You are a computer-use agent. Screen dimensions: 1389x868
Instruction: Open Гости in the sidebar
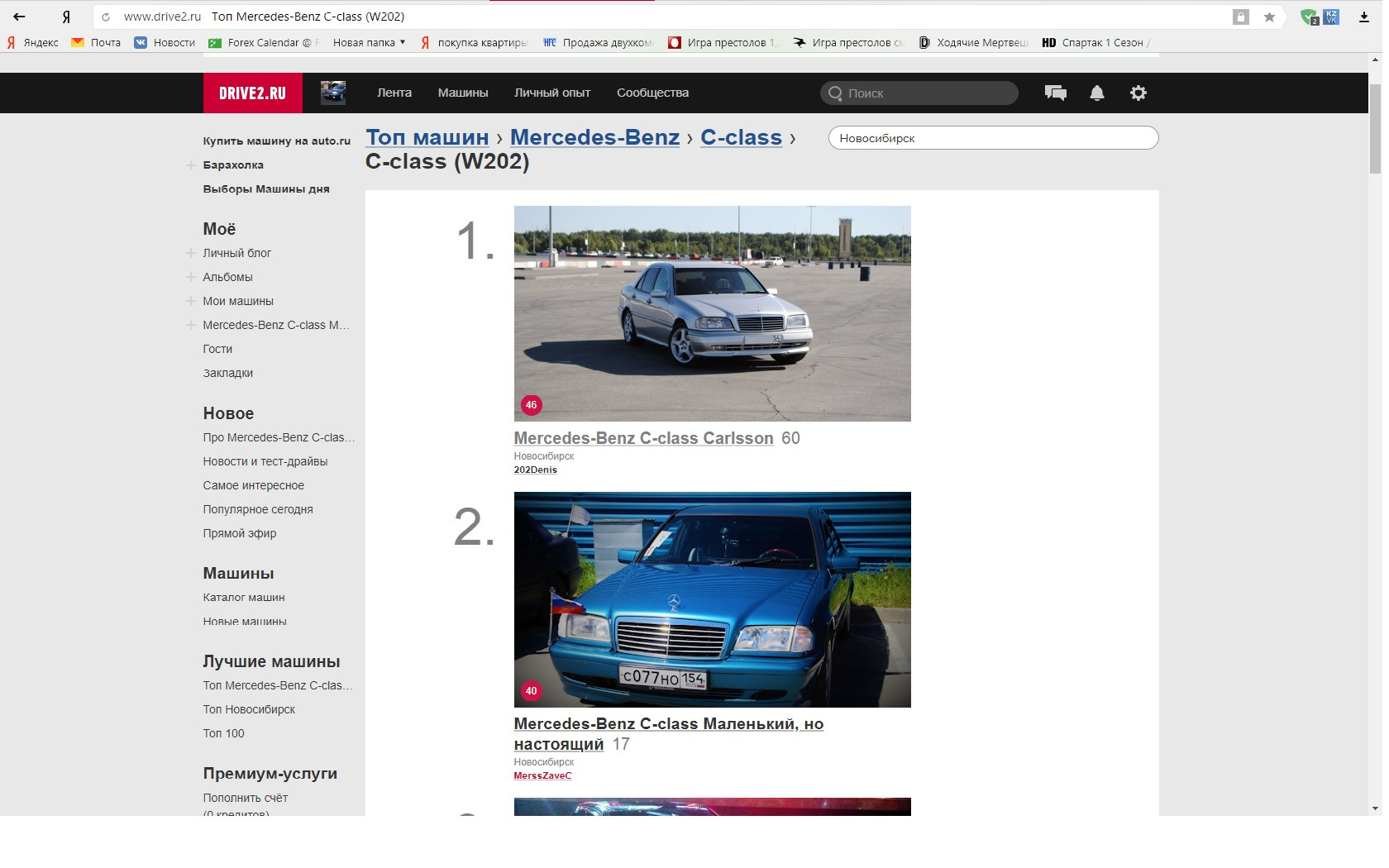[x=217, y=349]
